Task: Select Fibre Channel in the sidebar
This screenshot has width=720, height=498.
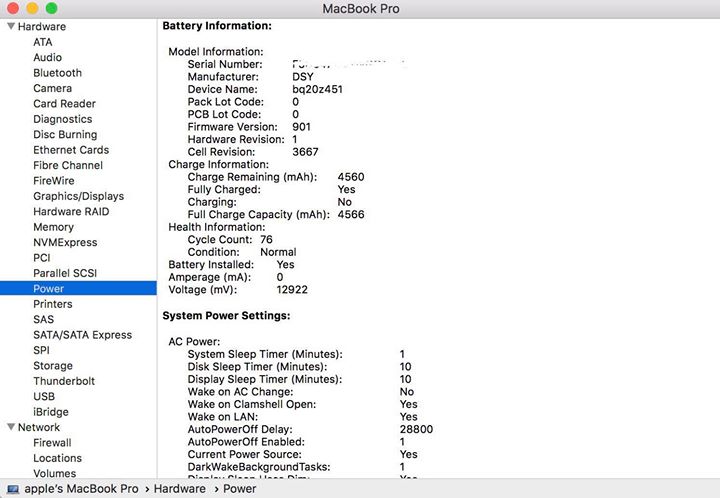Action: (x=68, y=165)
